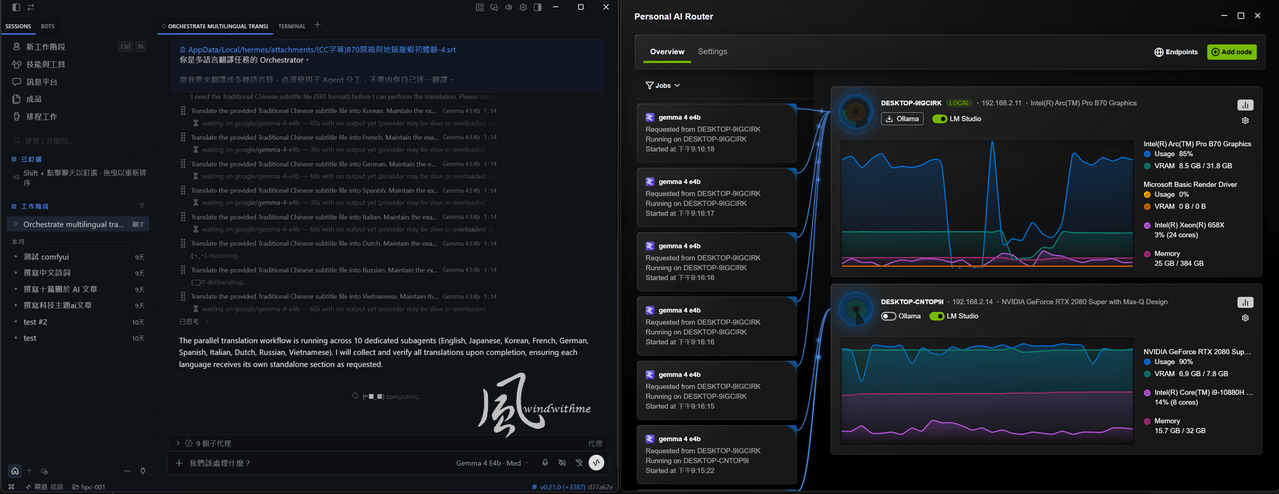Switch to the Settings tab in AI Router
This screenshot has height=494, width=1279.
(x=712, y=52)
